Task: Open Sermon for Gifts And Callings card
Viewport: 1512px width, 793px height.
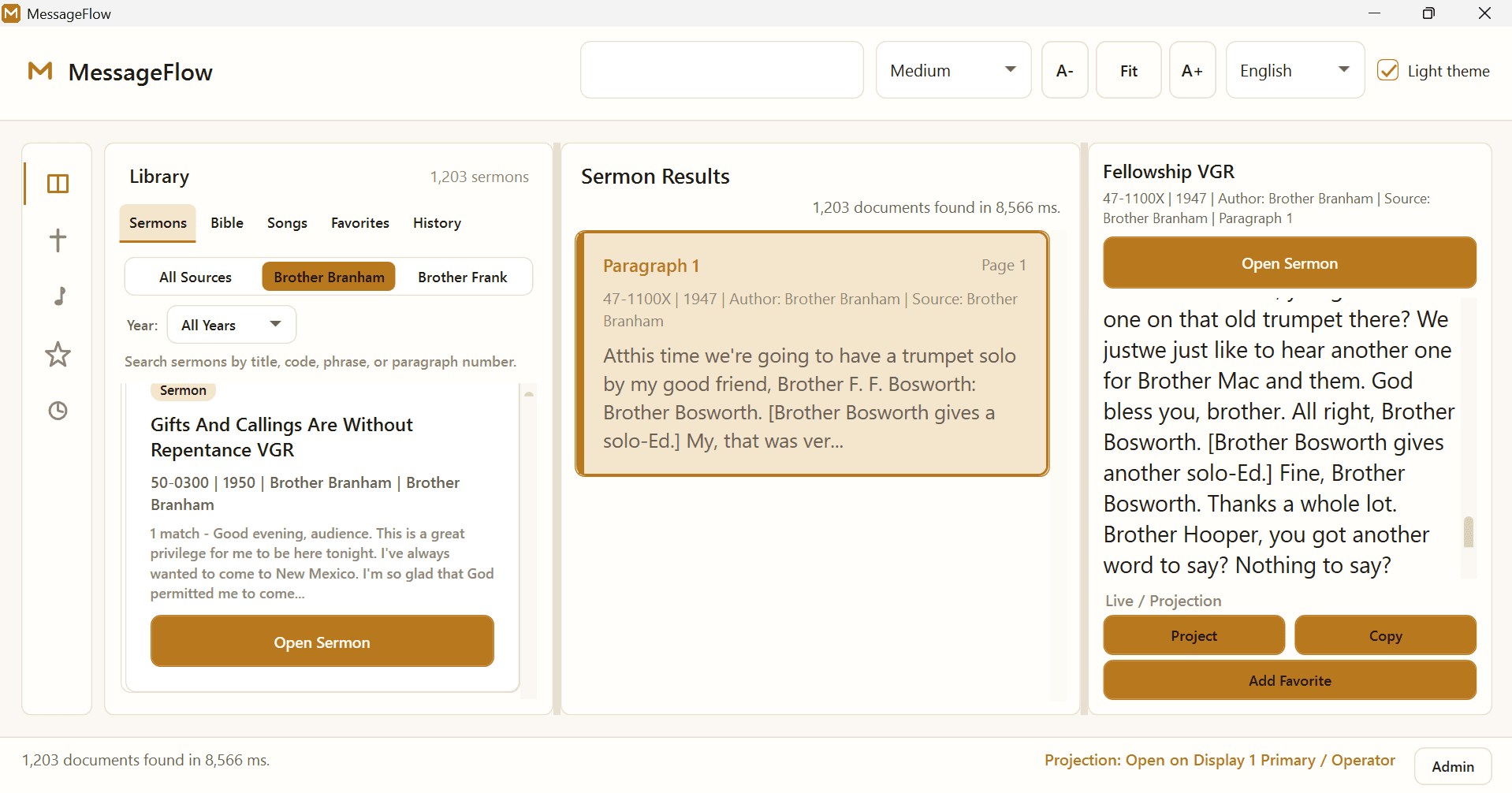Action: 322,642
